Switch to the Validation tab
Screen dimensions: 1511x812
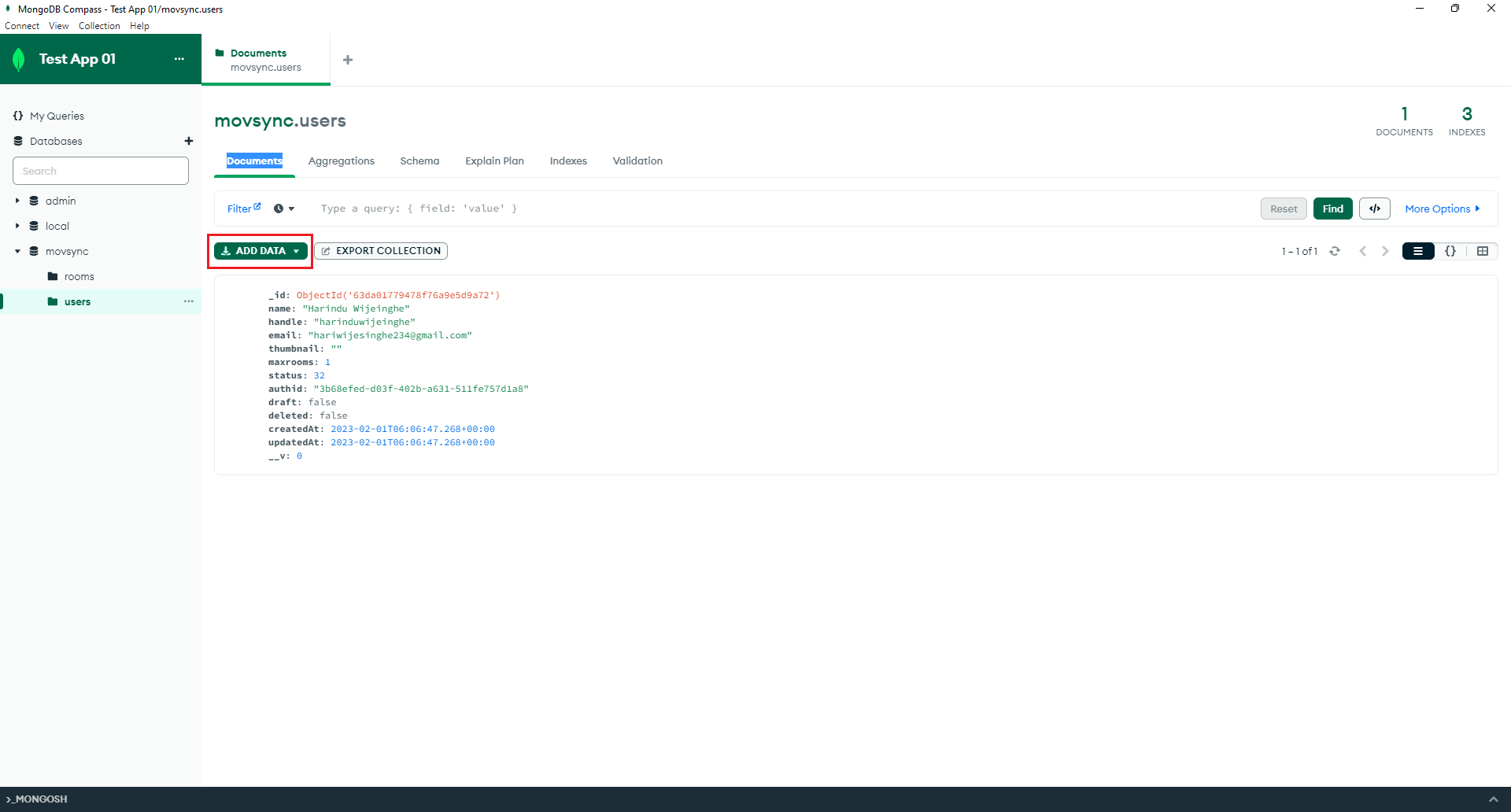coord(637,161)
